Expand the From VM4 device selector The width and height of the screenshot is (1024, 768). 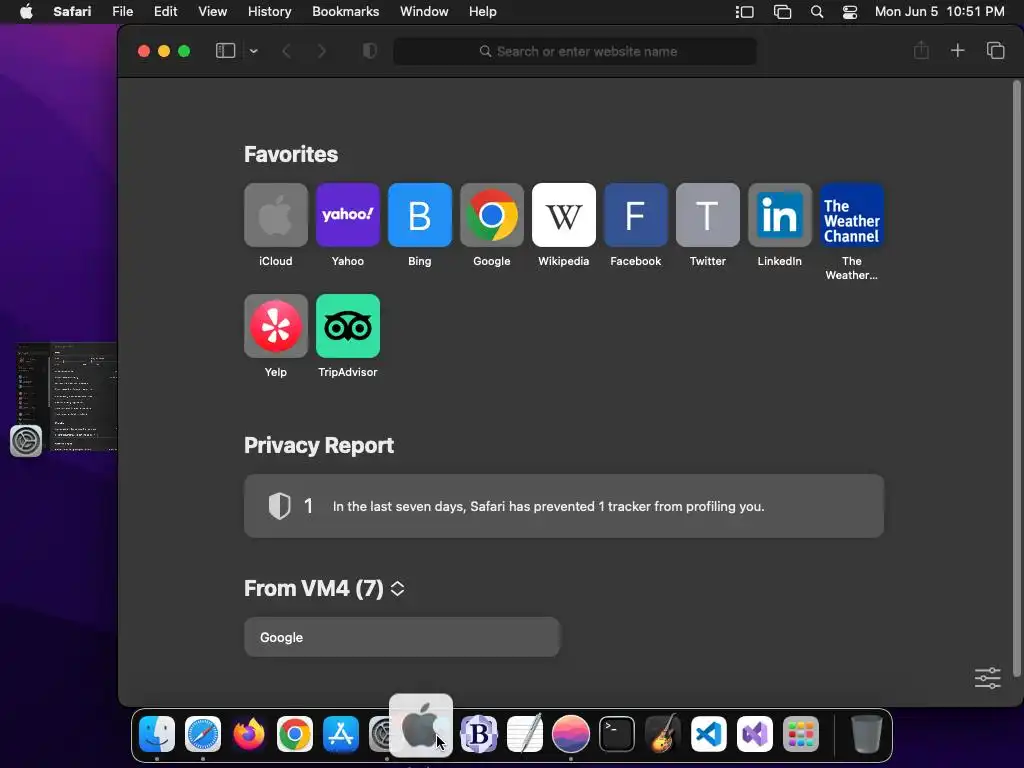[397, 588]
